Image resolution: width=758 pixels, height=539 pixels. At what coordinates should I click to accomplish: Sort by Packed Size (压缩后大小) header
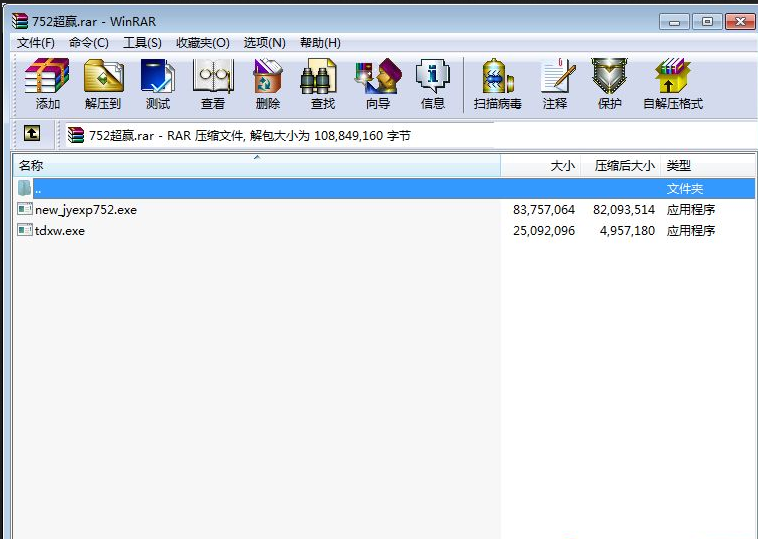(620, 165)
